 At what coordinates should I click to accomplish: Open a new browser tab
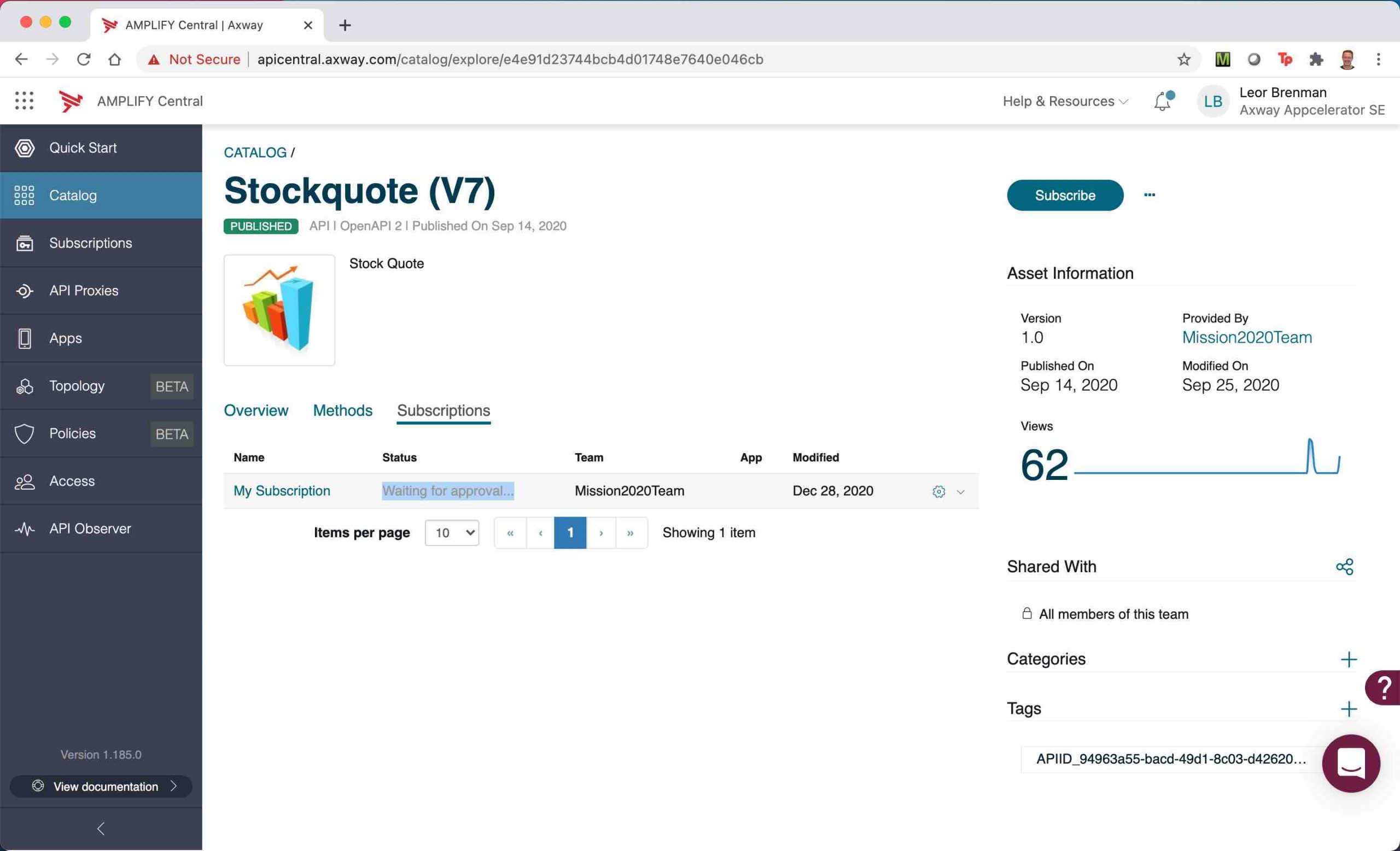345,25
